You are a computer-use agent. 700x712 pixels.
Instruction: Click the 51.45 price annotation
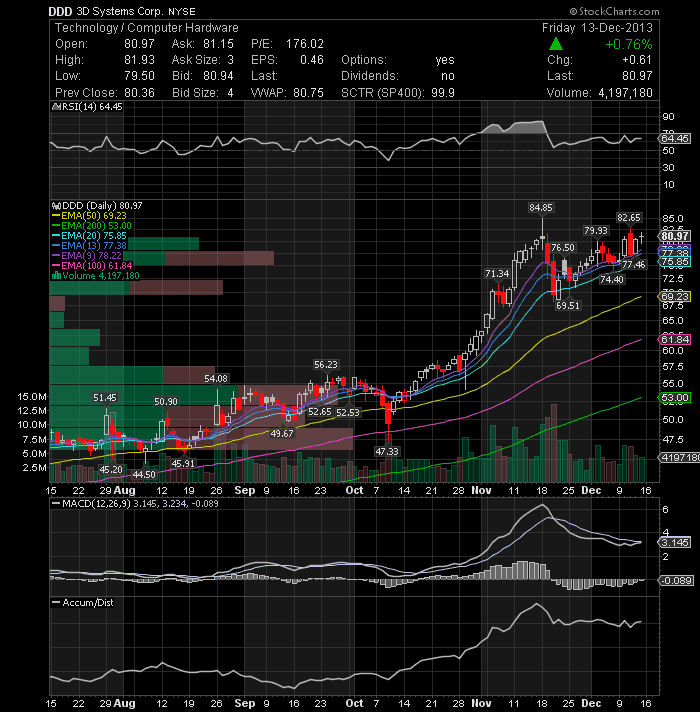pos(104,398)
